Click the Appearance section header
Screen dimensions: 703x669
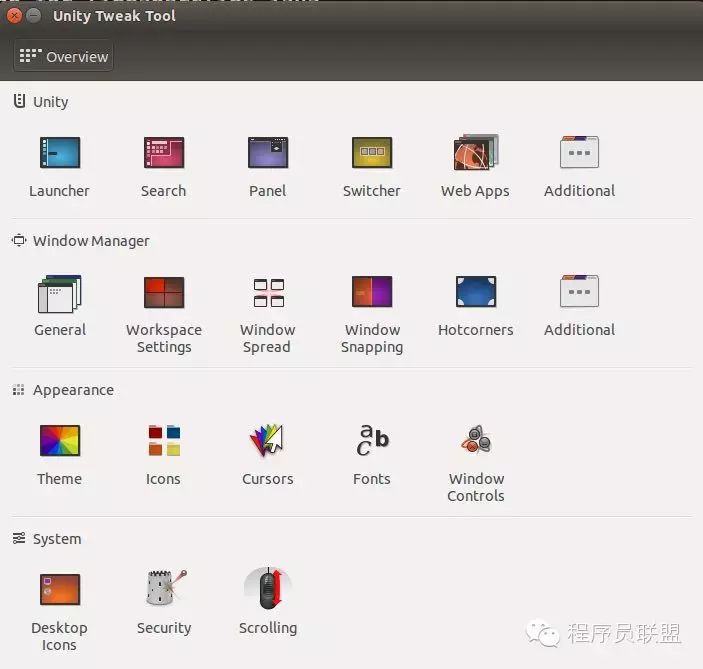[x=63, y=390]
